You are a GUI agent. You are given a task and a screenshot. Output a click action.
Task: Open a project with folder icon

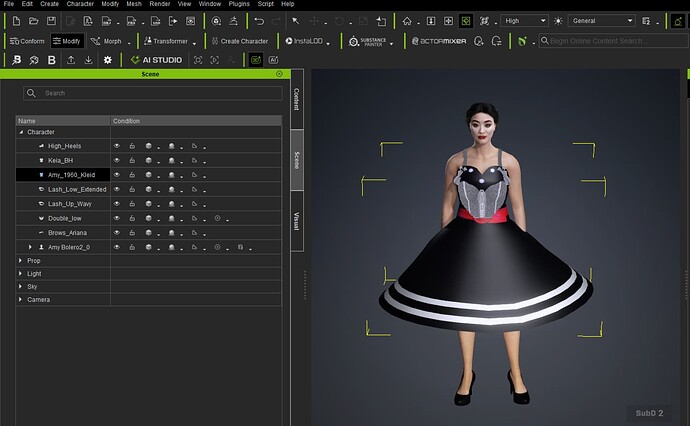[x=33, y=21]
